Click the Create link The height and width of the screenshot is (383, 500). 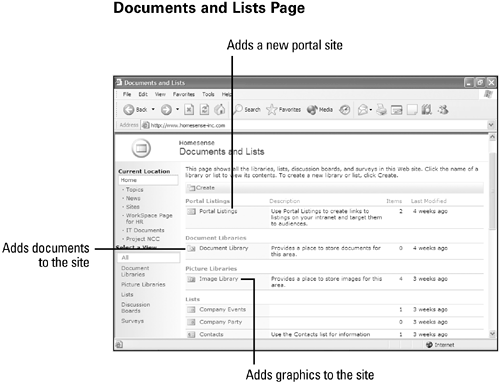tap(205, 188)
